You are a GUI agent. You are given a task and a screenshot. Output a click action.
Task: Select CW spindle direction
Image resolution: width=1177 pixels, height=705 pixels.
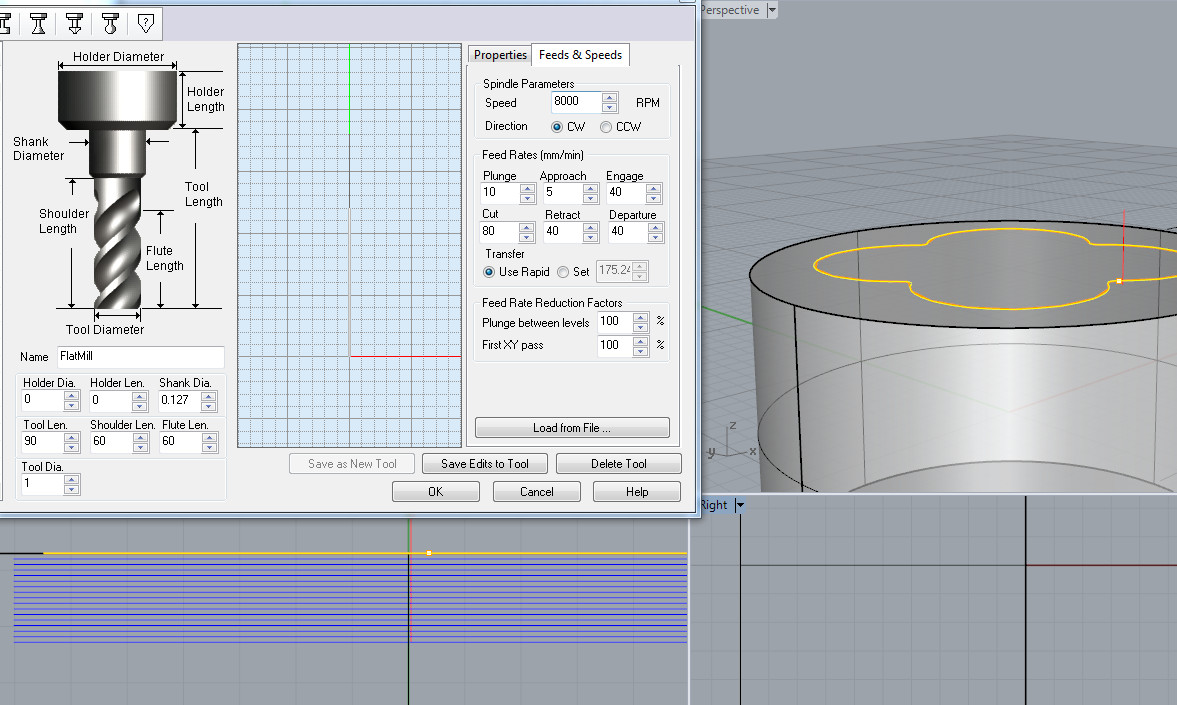tap(557, 127)
